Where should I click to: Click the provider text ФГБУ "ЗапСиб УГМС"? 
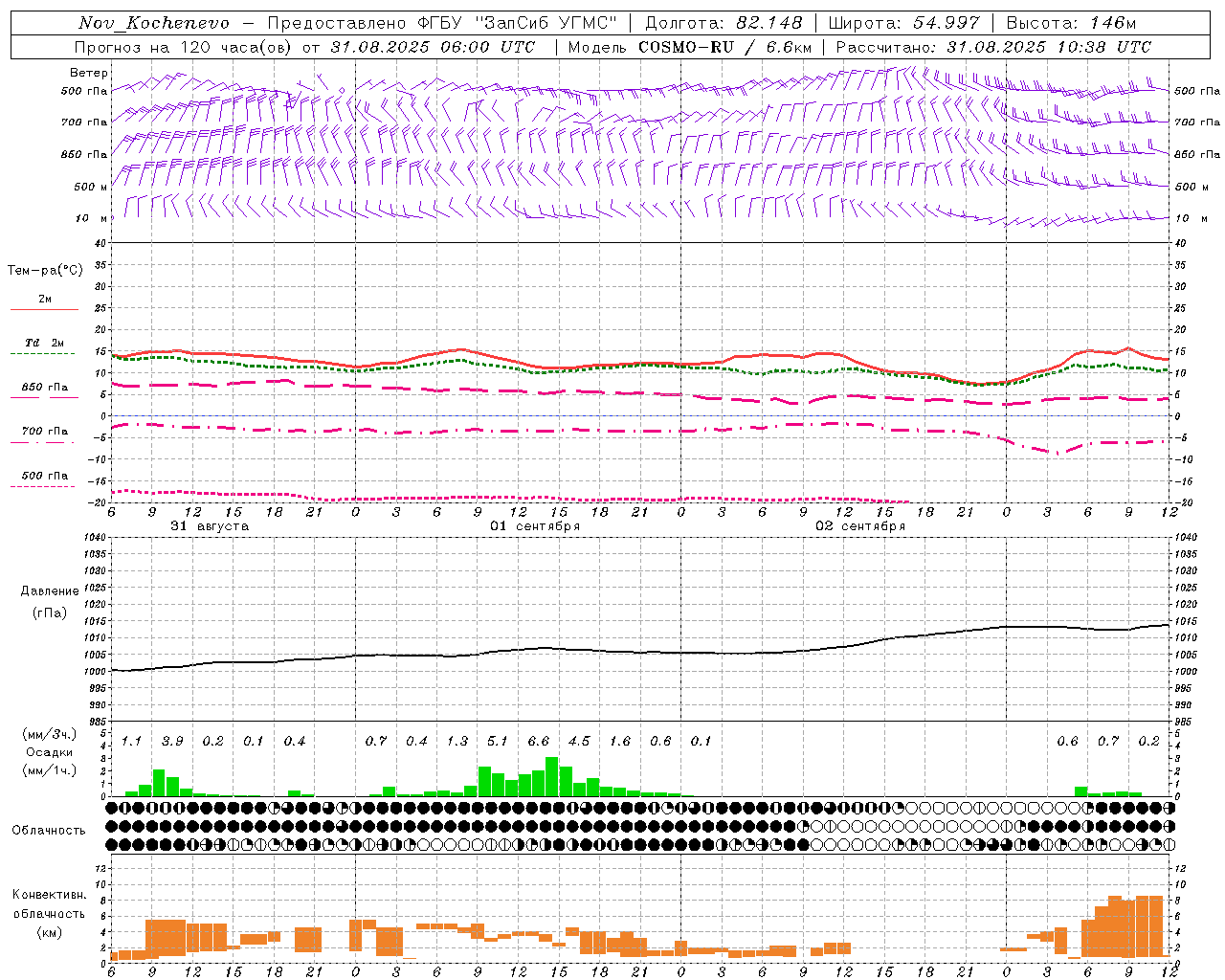[518, 23]
